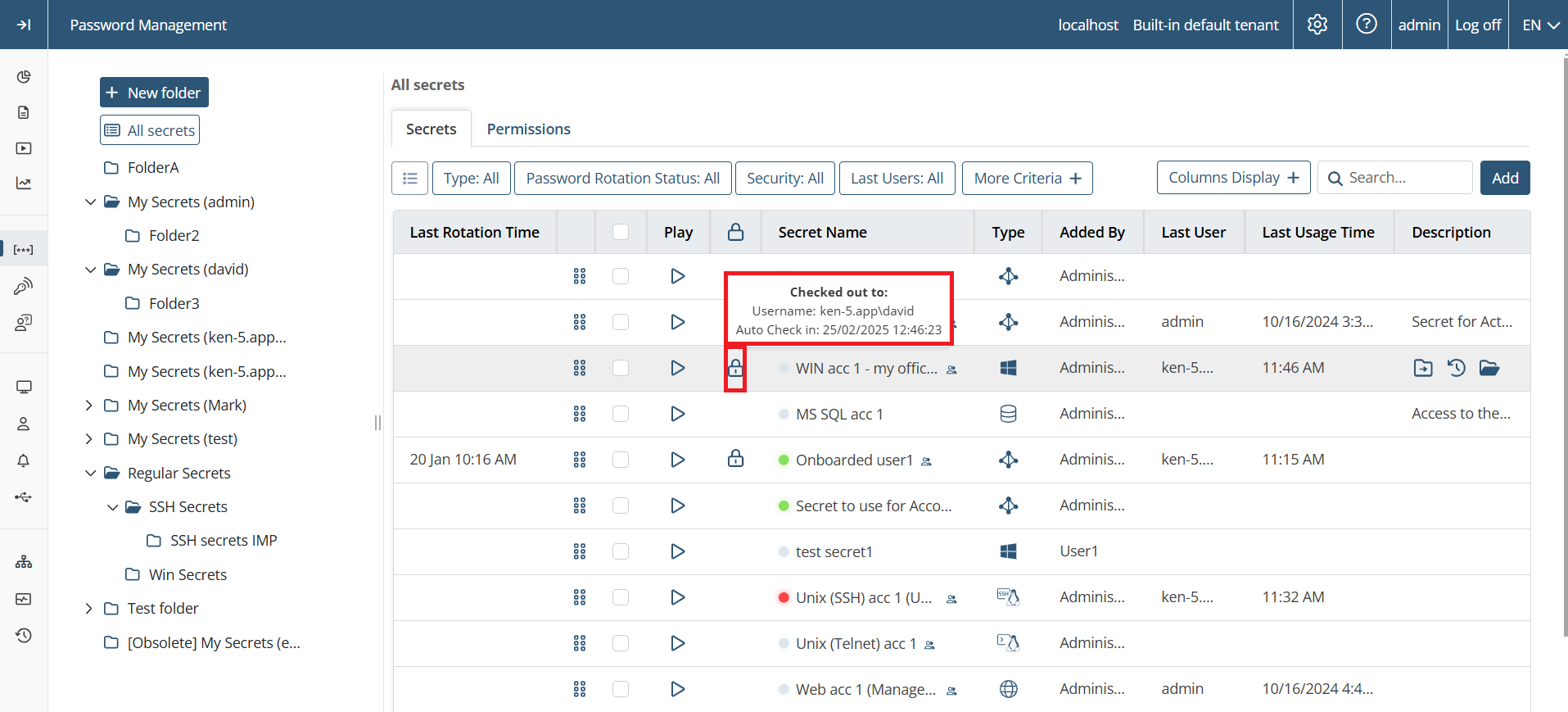Viewport: 1568px width, 712px height.
Task: Click the move-to-folder icon on WIN acc 1 row
Action: pos(1423,368)
